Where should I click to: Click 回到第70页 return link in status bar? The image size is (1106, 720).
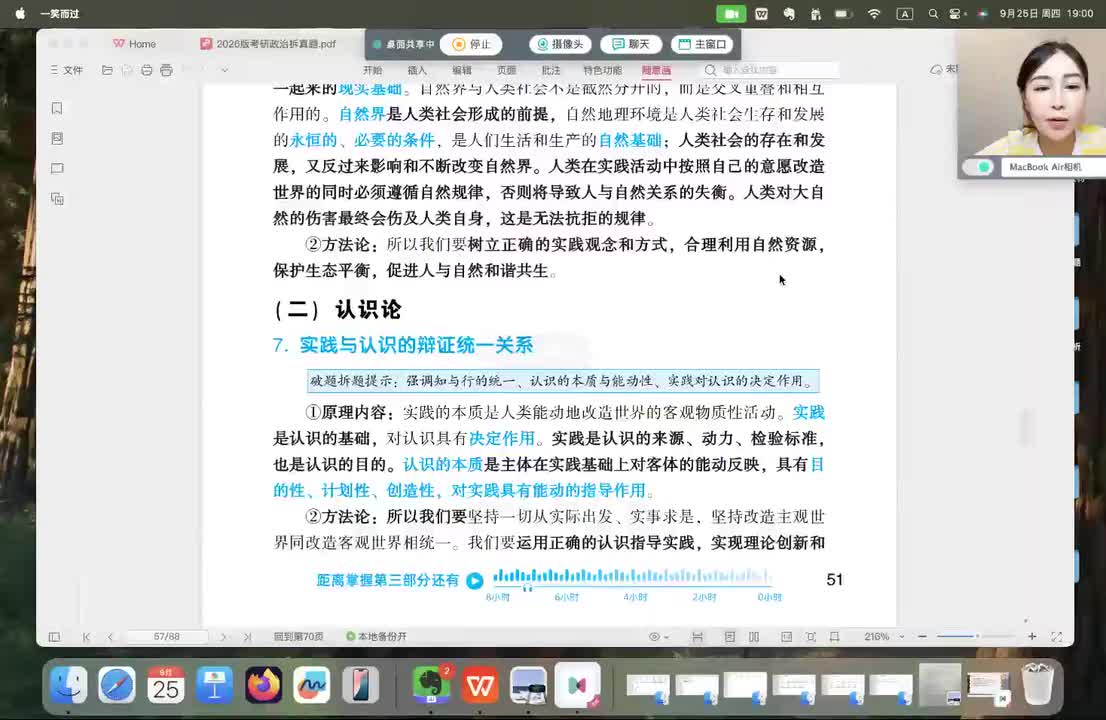click(x=298, y=637)
